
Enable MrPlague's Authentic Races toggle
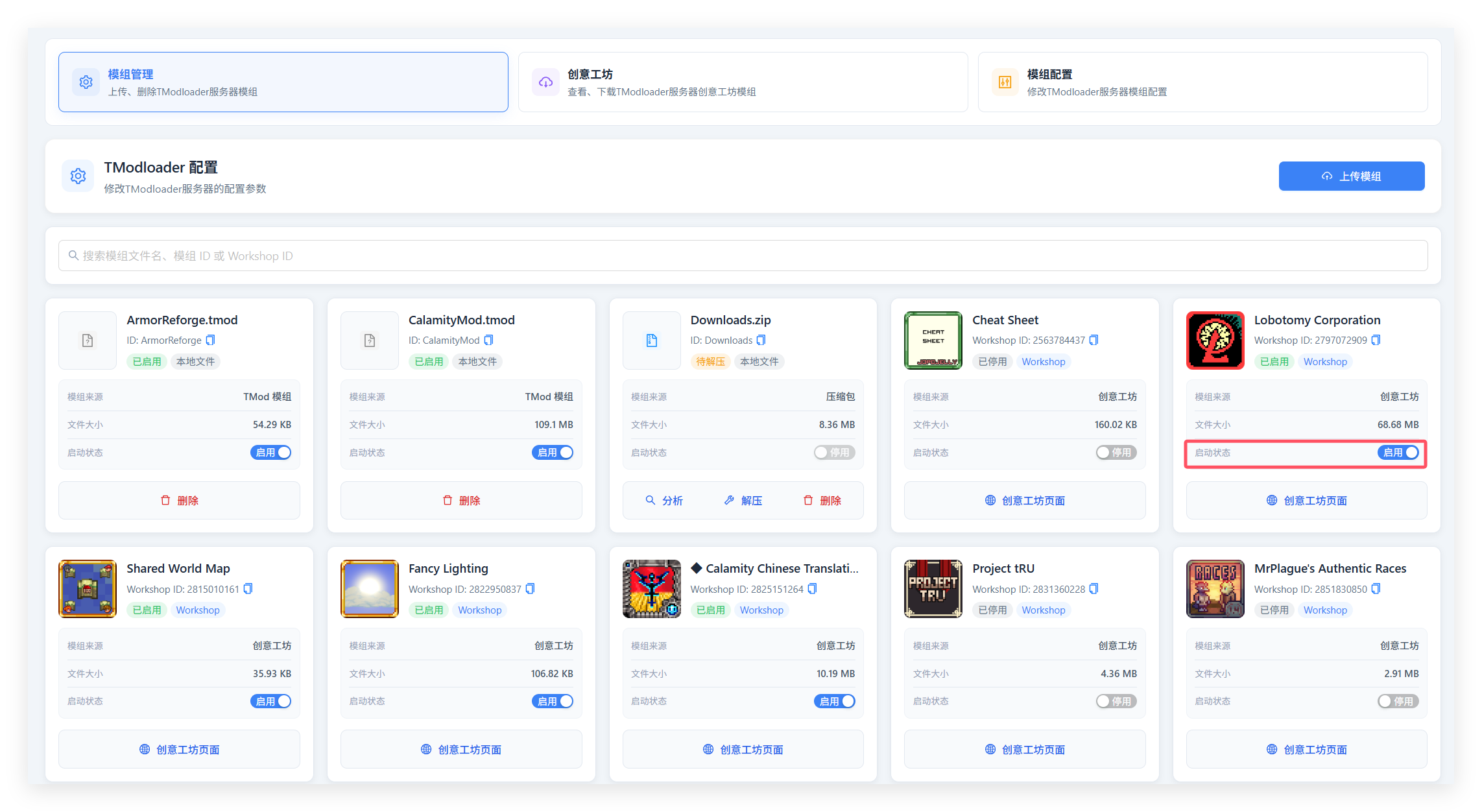point(1398,701)
